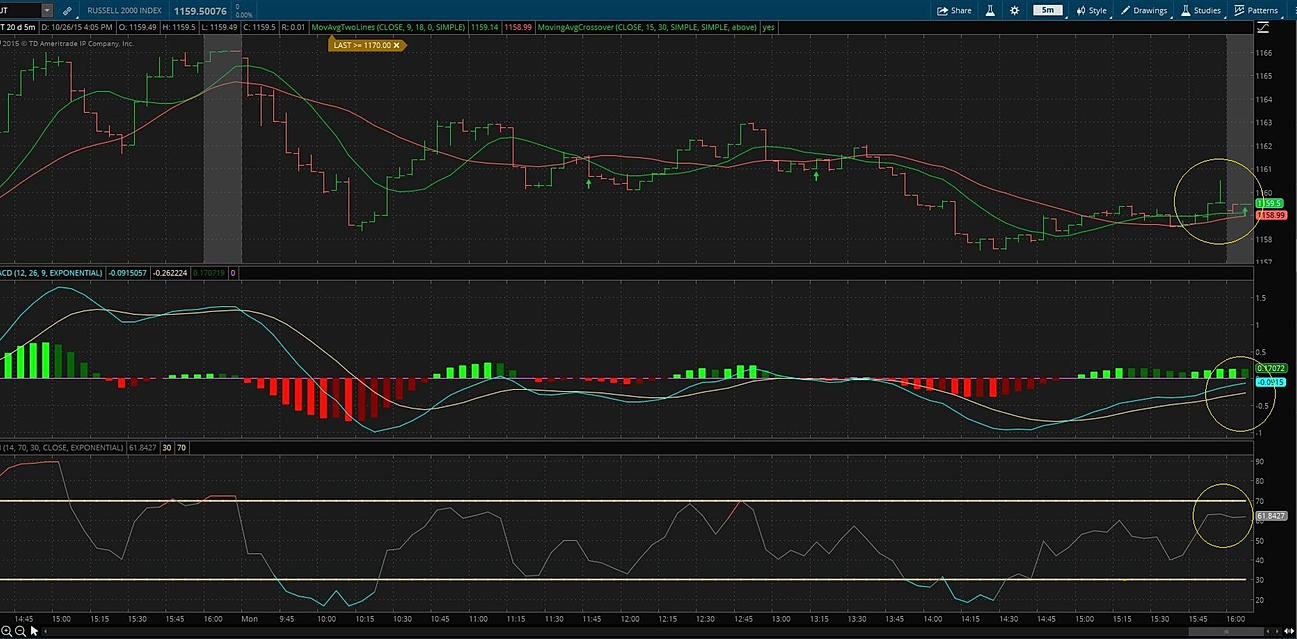Select the pointer cursor tool icon
Viewport: 1297px width, 639px height.
(x=34, y=630)
